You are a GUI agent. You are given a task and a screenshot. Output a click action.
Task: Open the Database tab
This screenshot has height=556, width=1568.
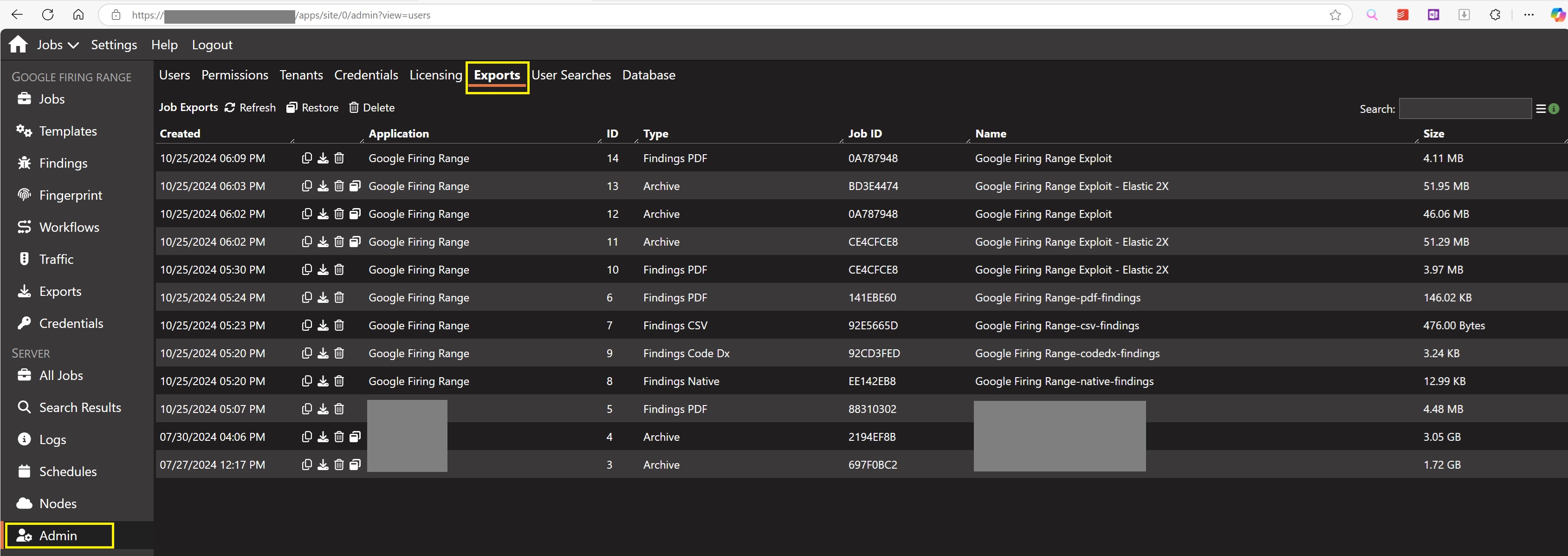pos(648,75)
